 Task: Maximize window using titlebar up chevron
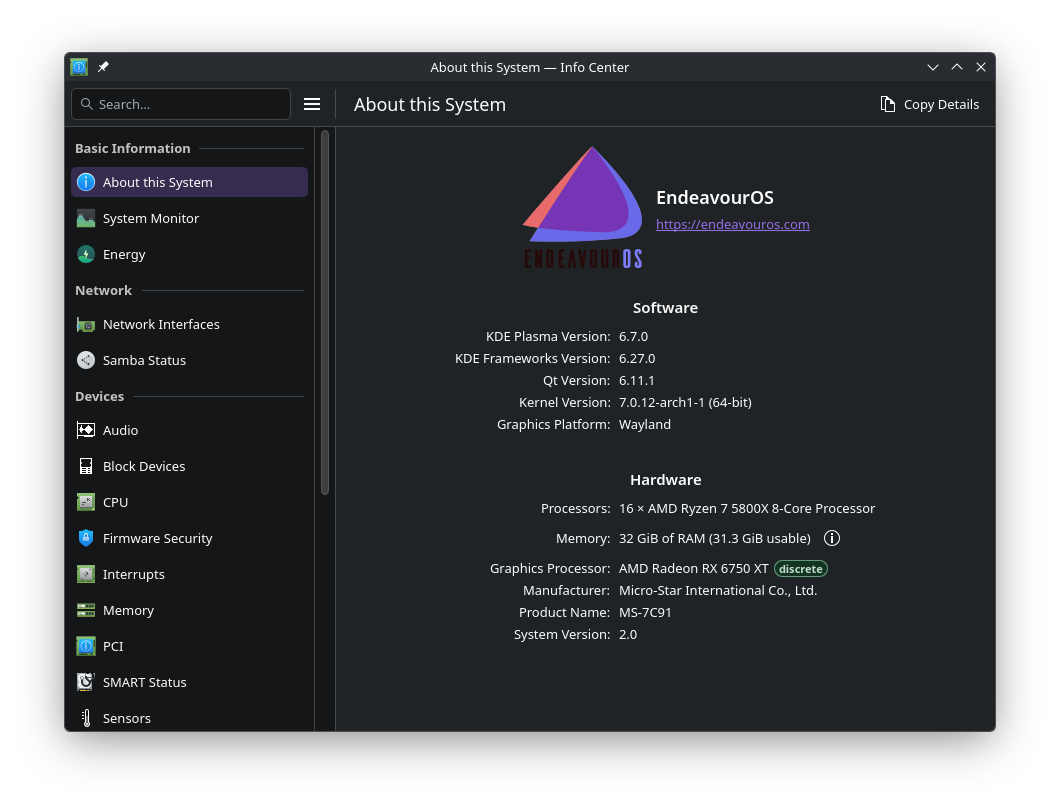(x=957, y=67)
